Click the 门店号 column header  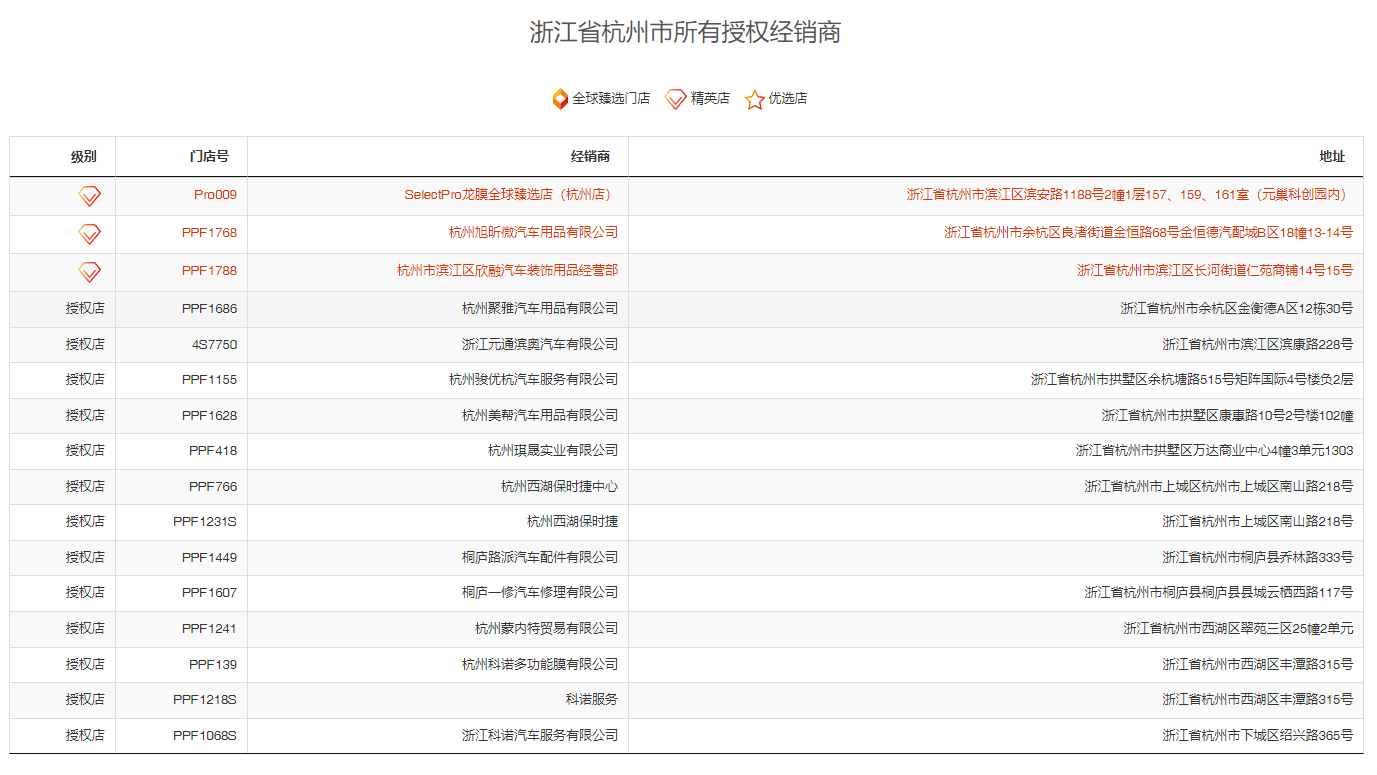click(209, 157)
